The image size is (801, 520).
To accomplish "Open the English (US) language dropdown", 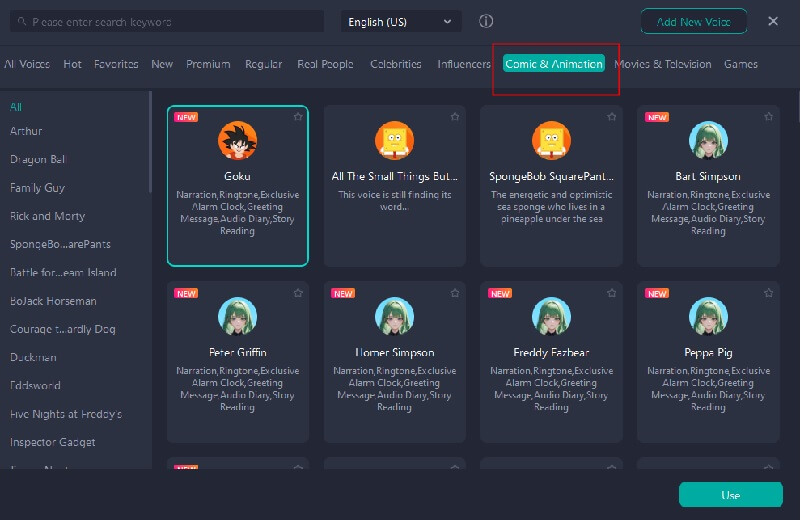I will tap(401, 21).
